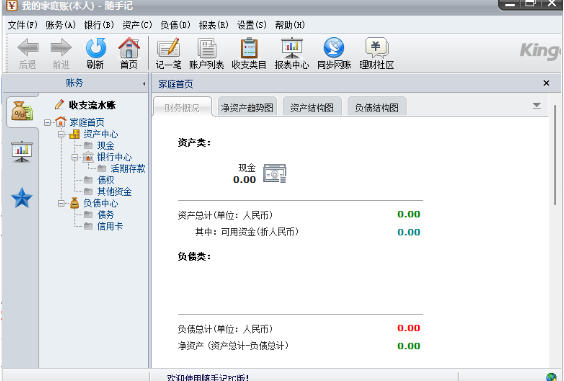Select 现金 in the tree

[106, 145]
